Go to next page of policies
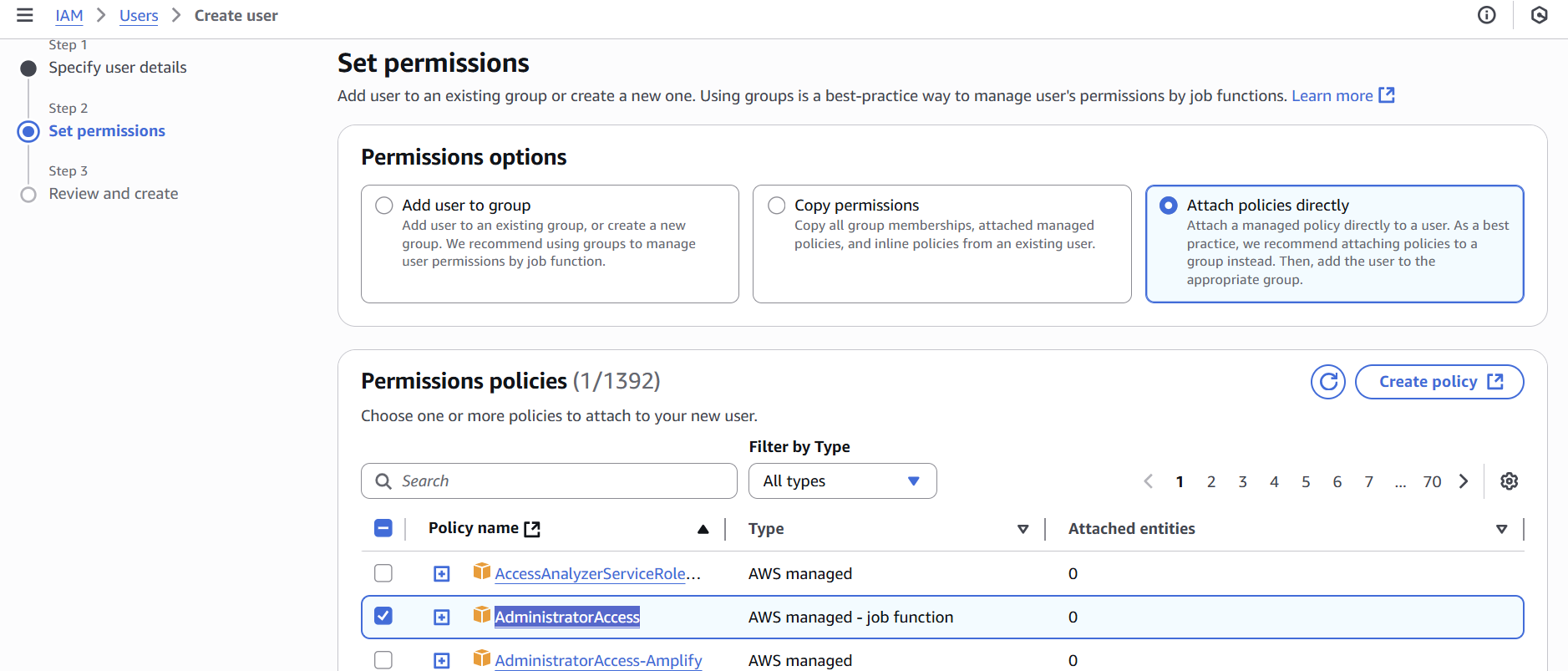The height and width of the screenshot is (671, 1568). [1464, 481]
